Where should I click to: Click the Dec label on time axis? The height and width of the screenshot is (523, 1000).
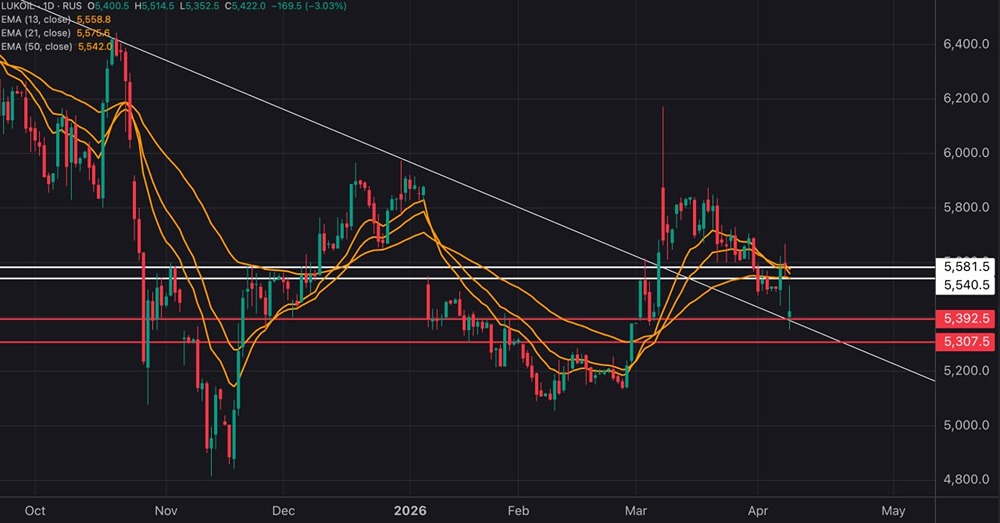(x=283, y=511)
